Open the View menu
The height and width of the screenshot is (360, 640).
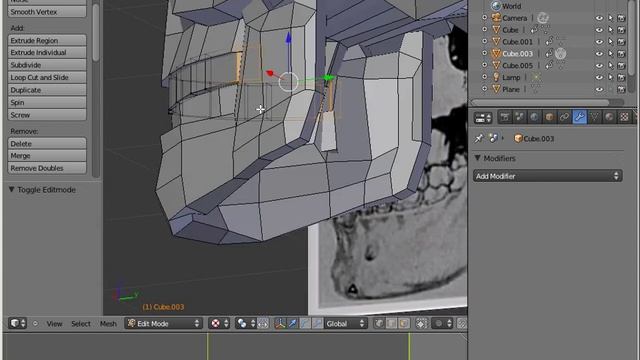54,324
